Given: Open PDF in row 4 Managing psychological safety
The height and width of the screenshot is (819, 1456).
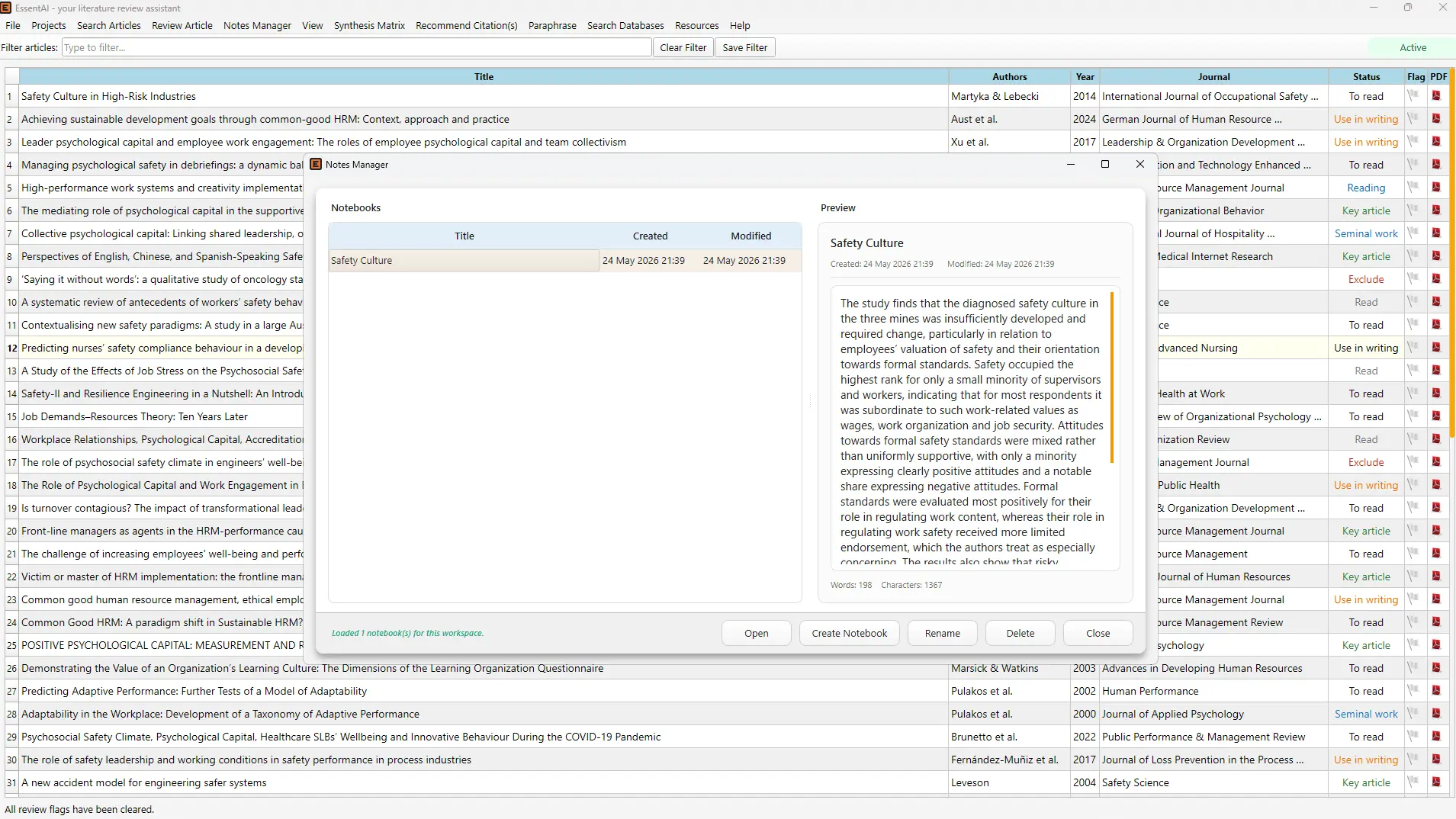Looking at the screenshot, I should 1436,165.
